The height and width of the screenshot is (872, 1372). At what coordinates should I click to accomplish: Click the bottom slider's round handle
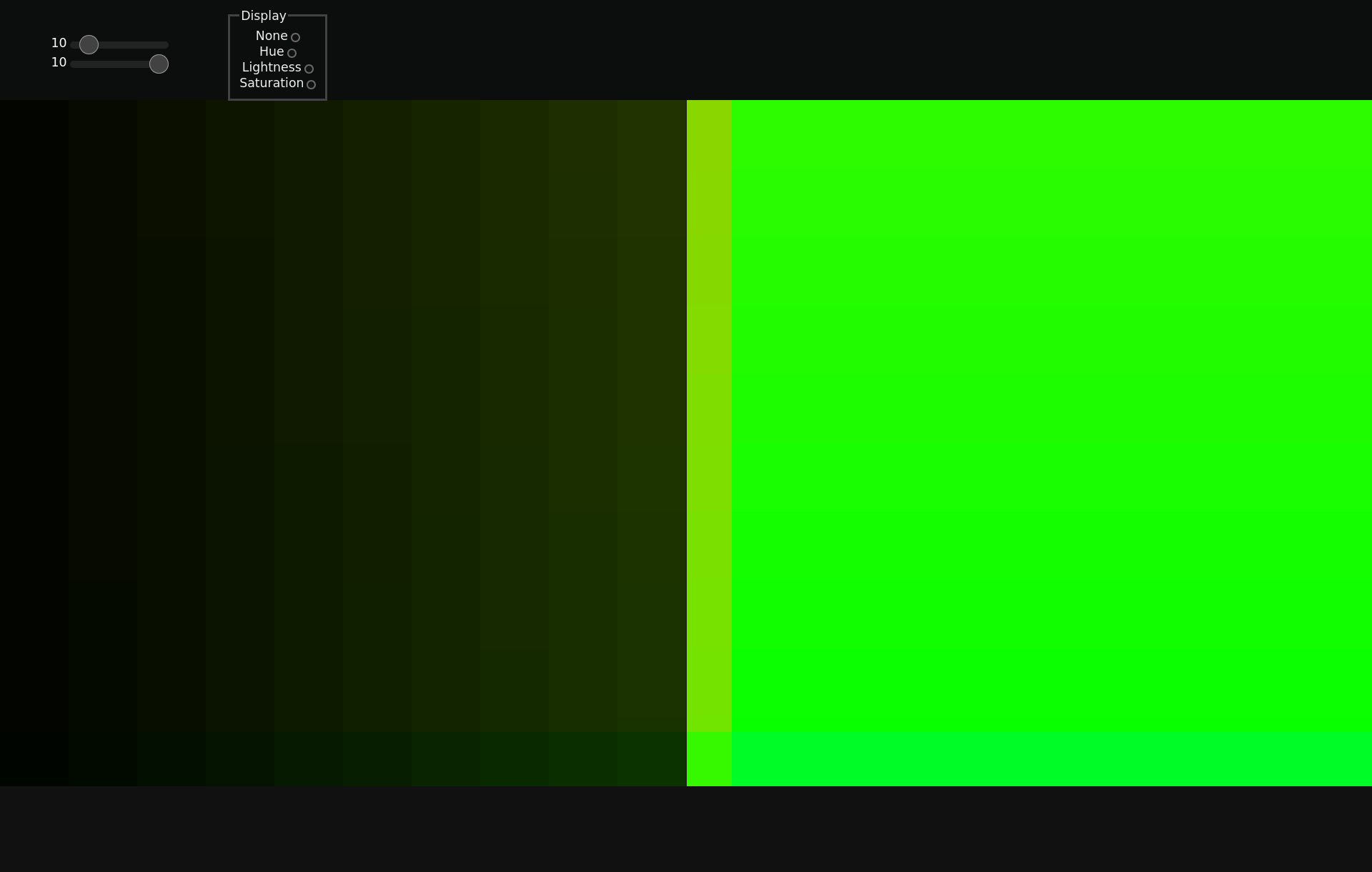[159, 64]
